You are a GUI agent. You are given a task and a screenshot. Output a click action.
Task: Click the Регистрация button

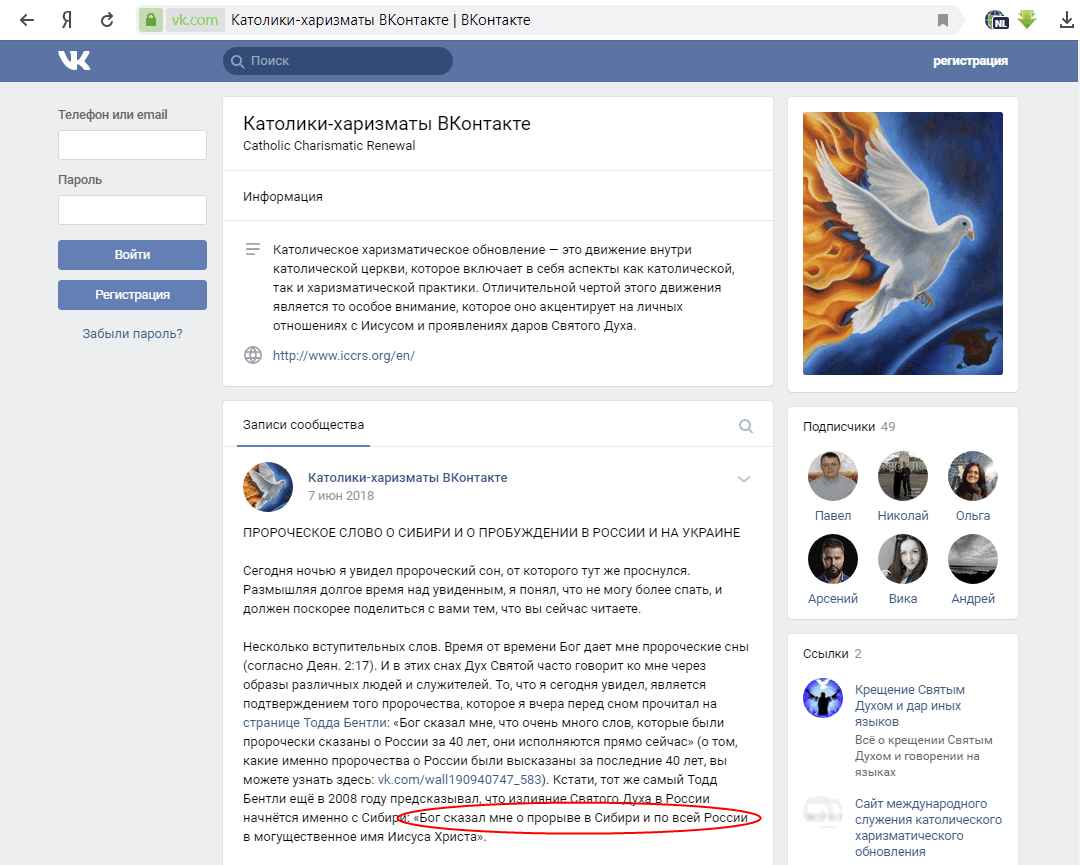tap(132, 294)
